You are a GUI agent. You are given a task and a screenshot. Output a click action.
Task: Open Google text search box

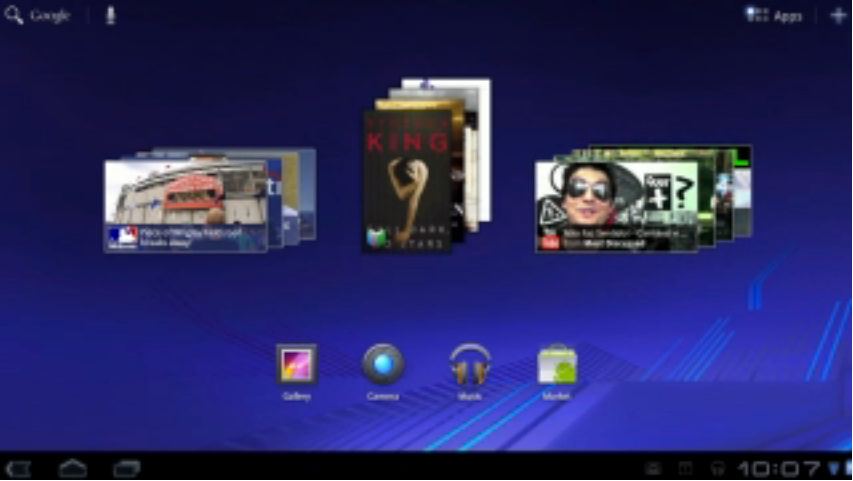pyautogui.click(x=50, y=15)
